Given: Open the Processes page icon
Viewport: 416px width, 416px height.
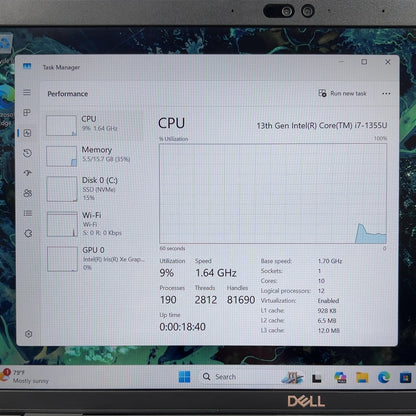Looking at the screenshot, I should pos(27,112).
